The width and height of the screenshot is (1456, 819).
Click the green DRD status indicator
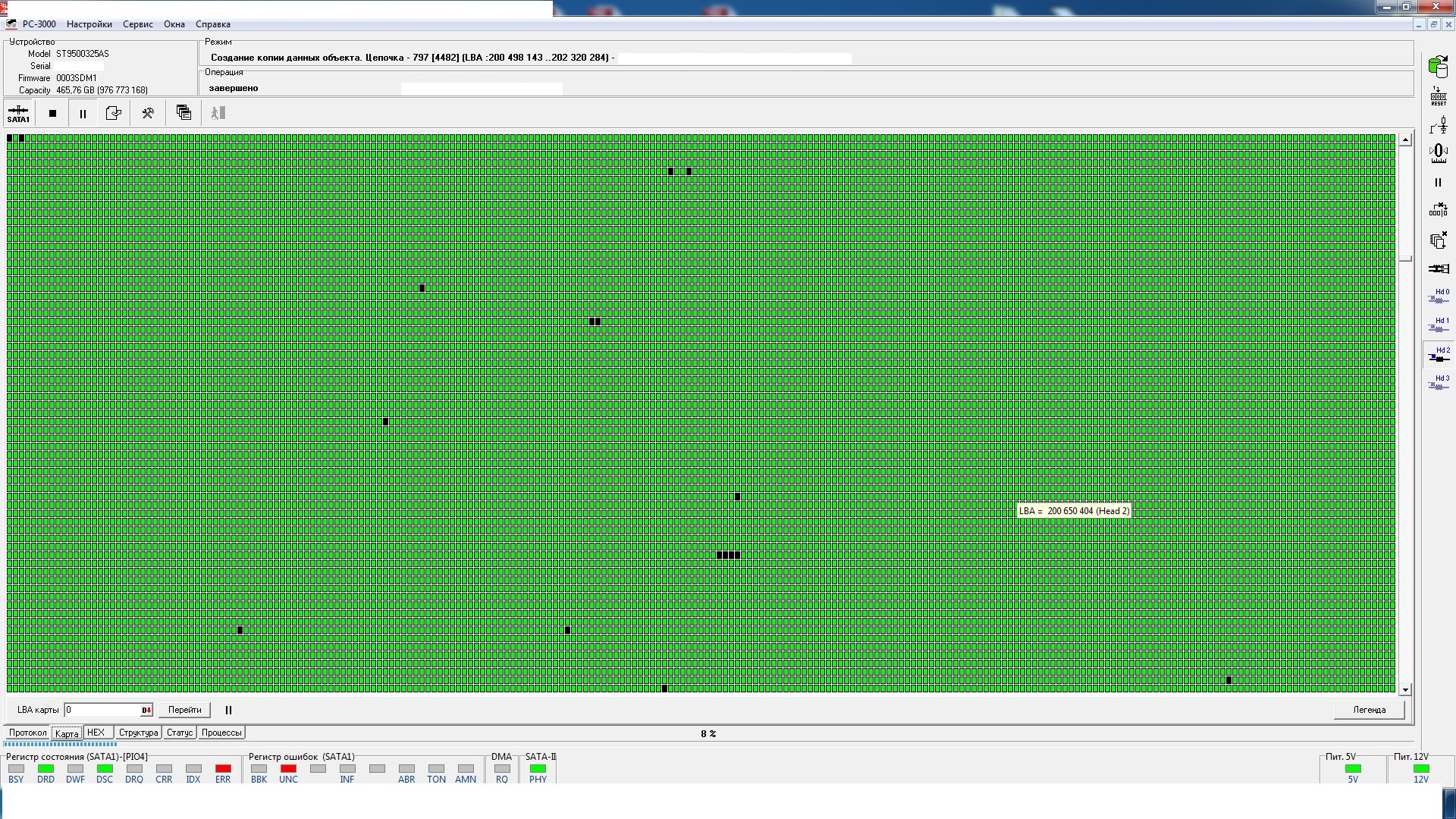coord(45,769)
